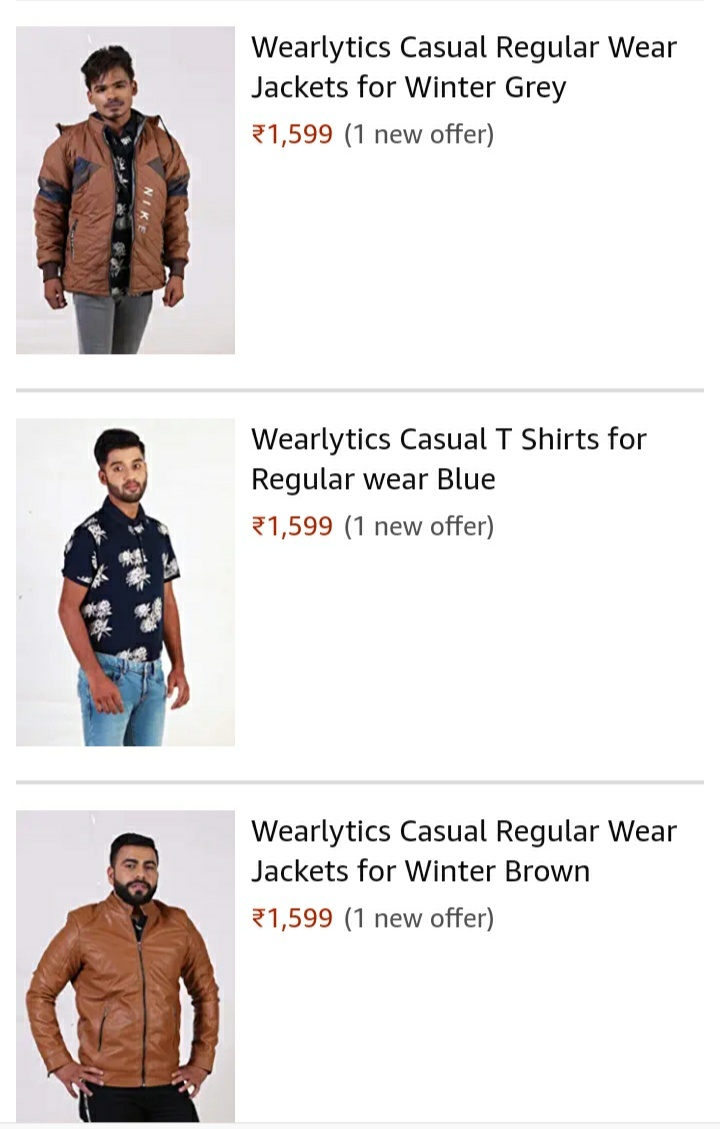
Task: Click 'Wearlytics' in the Grey jacket title
Action: (x=320, y=47)
